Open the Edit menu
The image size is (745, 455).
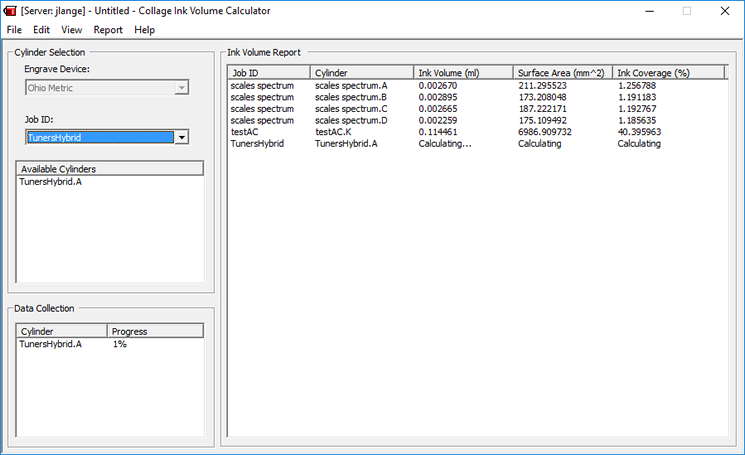point(41,30)
